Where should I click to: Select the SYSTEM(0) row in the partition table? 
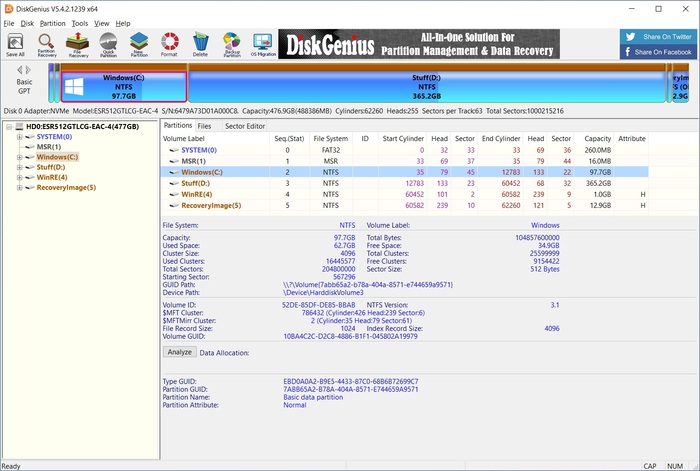pyautogui.click(x=404, y=150)
